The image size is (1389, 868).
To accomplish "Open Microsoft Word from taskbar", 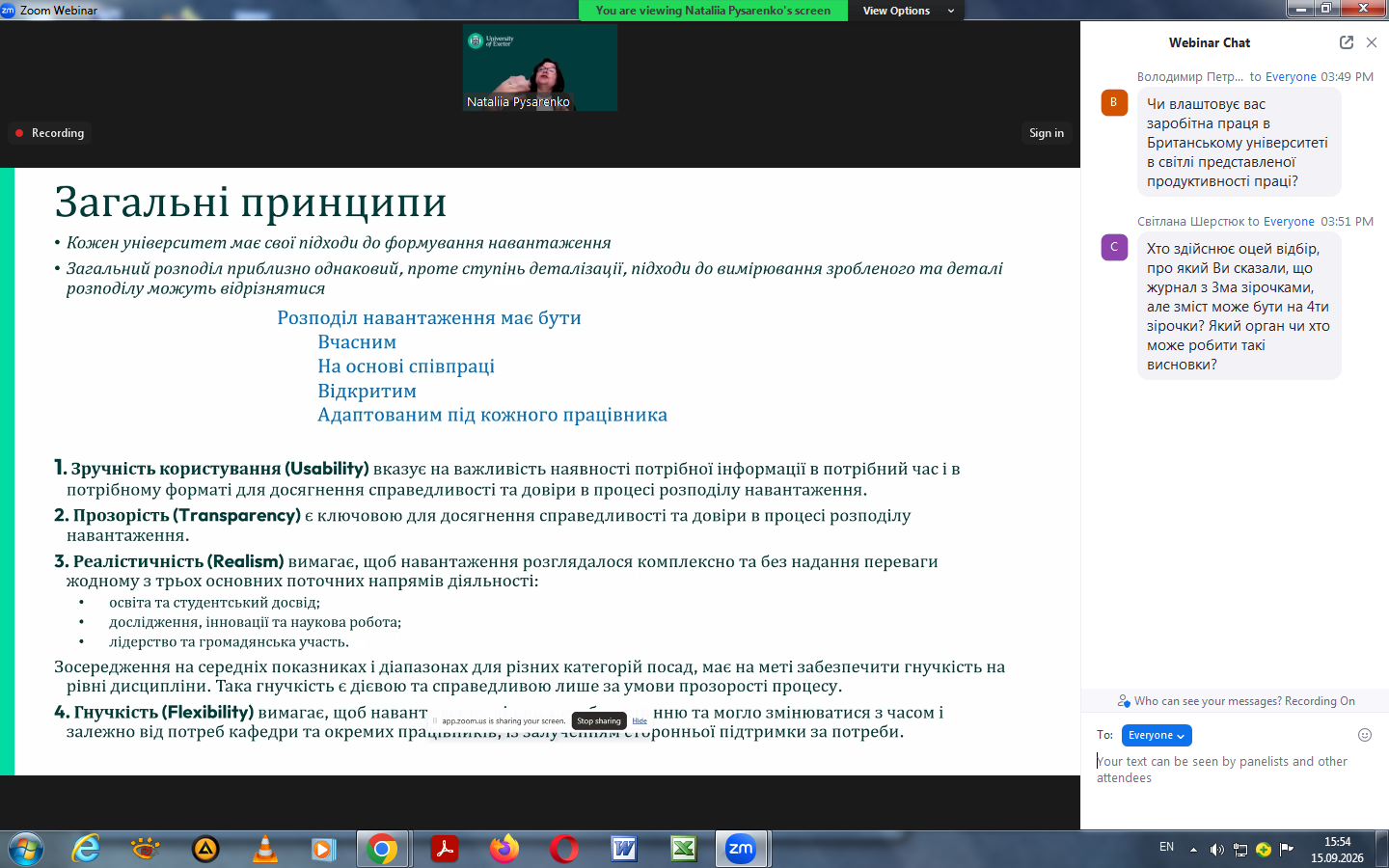I will tap(624, 849).
